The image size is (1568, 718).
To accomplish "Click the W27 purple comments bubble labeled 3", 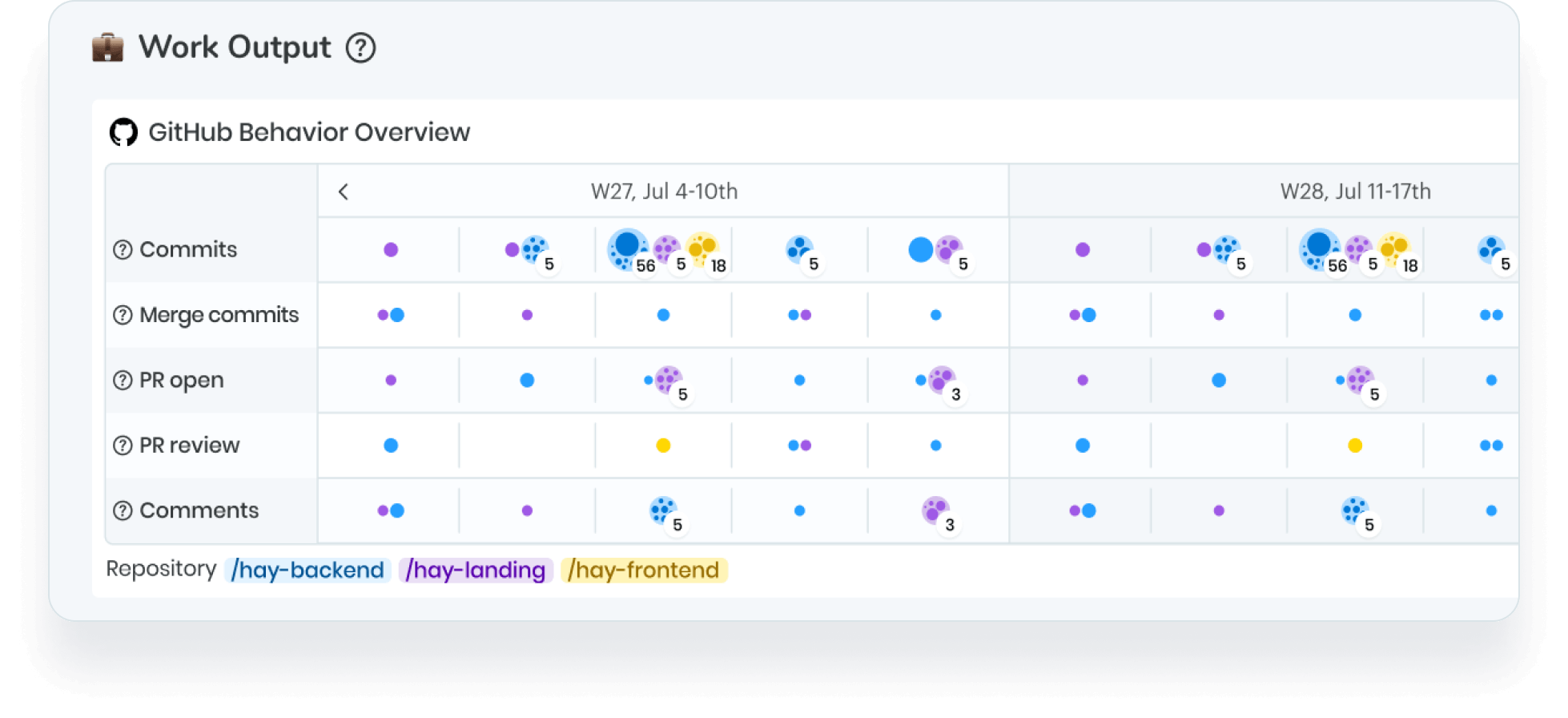I will [935, 510].
